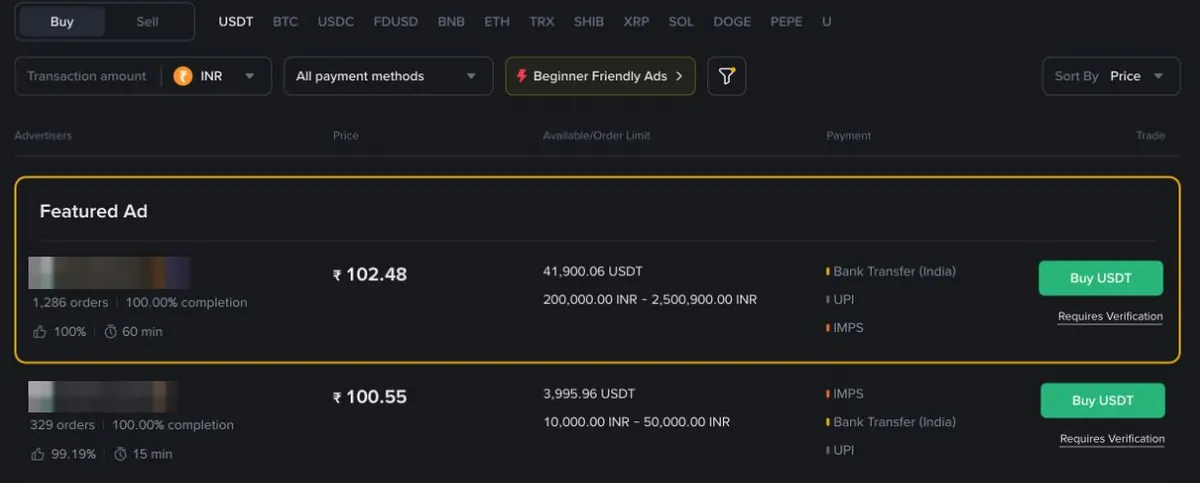The image size is (1200, 483).
Task: Open Requires Verification link for ₹100.55 ad
Action: pos(1112,439)
